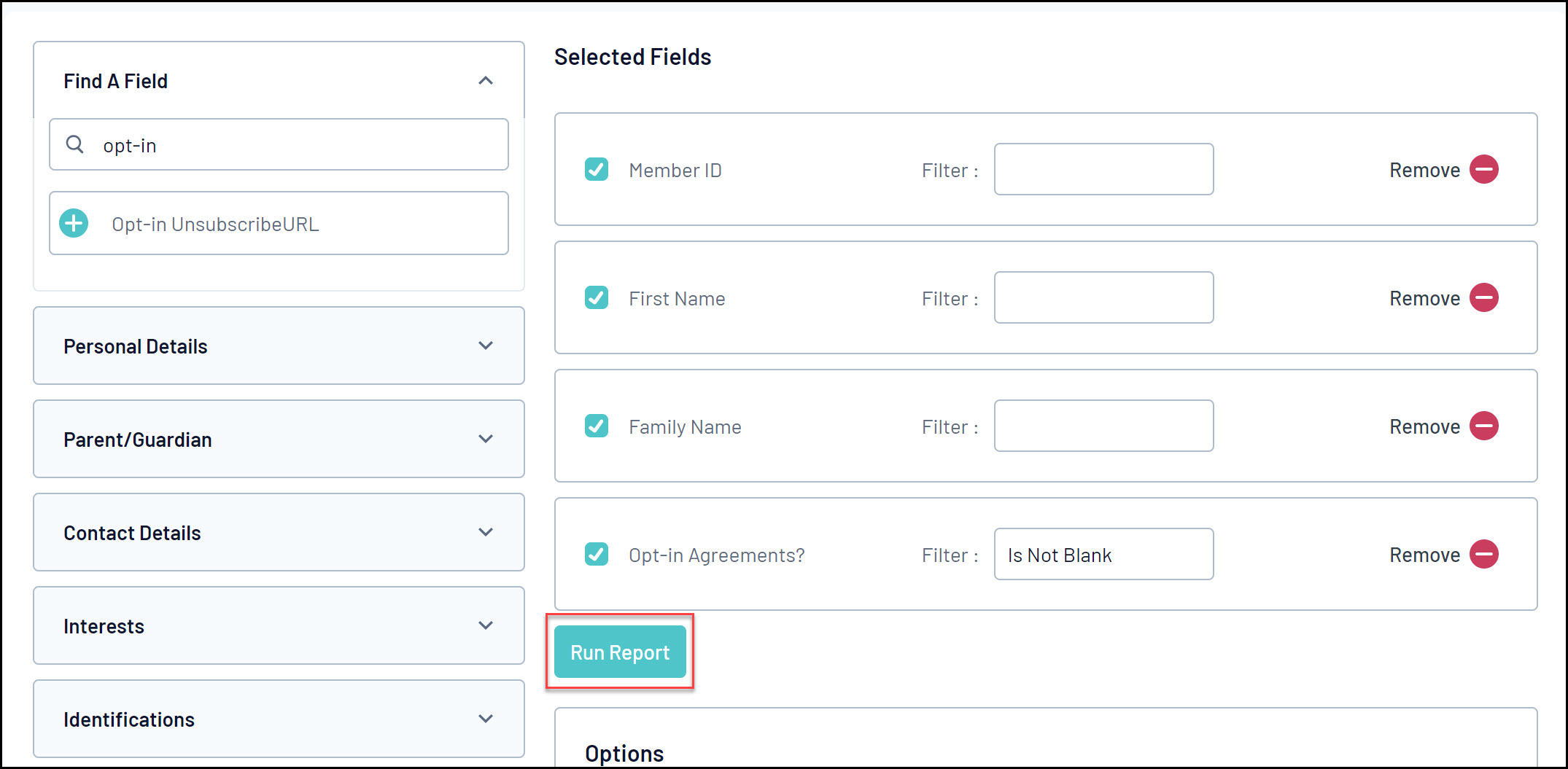Expand the Identifications section
The image size is (1568, 769).
486,719
